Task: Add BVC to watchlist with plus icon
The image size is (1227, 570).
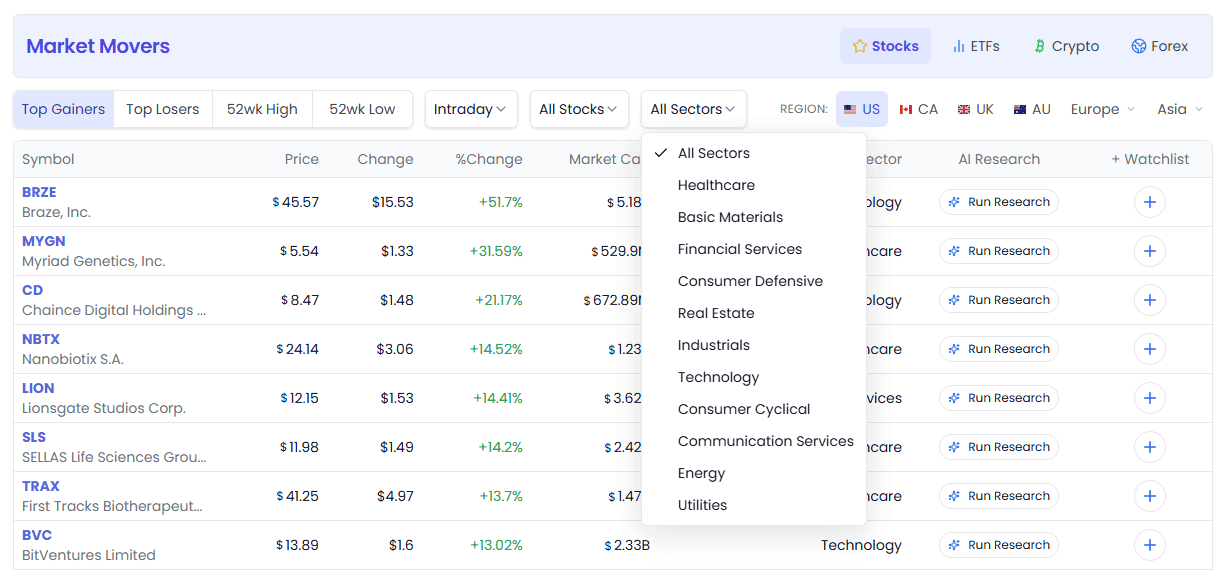Action: coord(1150,545)
